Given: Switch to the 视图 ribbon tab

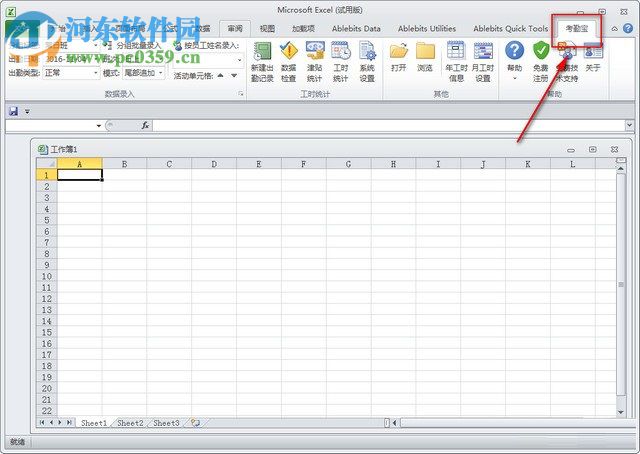Looking at the screenshot, I should click(x=267, y=29).
